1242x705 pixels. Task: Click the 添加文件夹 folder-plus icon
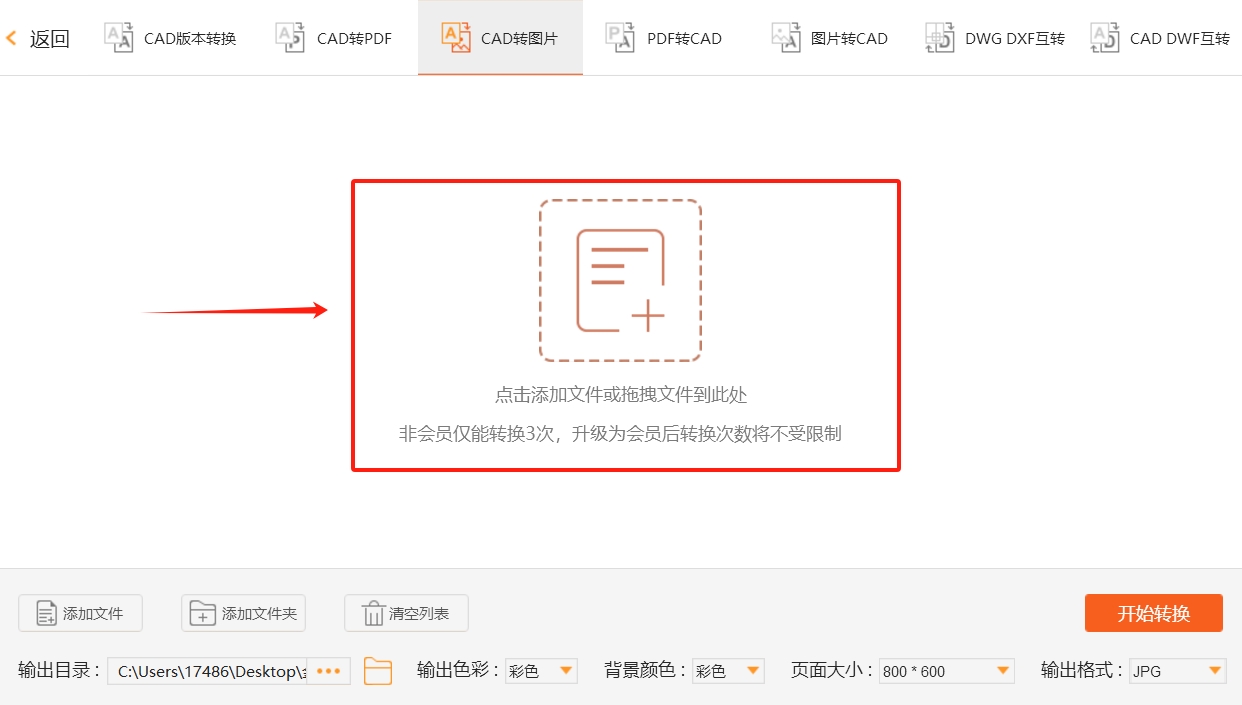pos(203,613)
